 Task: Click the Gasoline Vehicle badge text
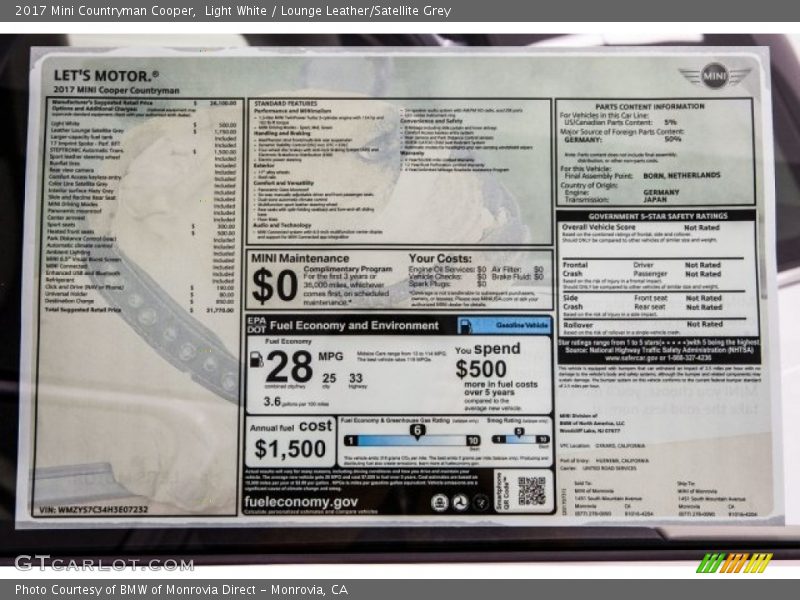coord(521,325)
